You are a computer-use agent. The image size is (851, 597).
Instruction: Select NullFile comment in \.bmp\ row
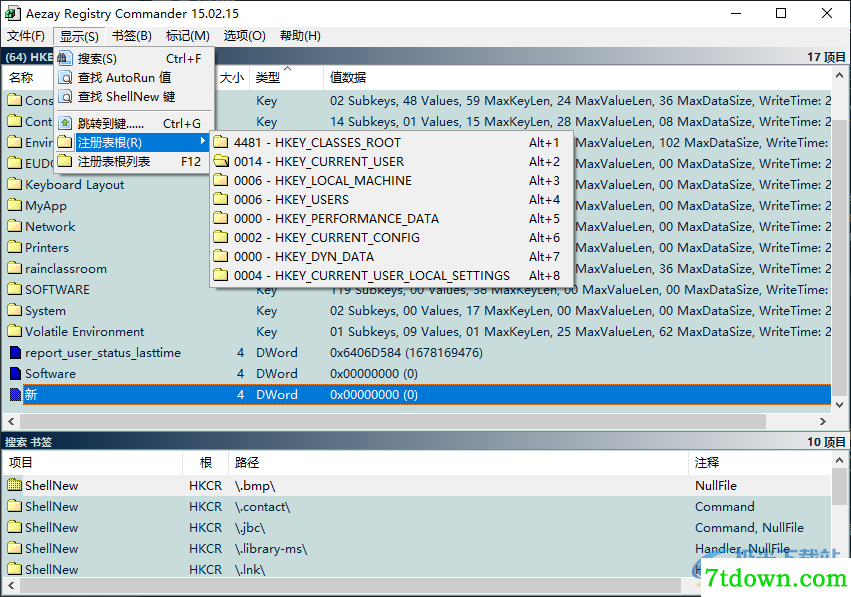tap(716, 485)
